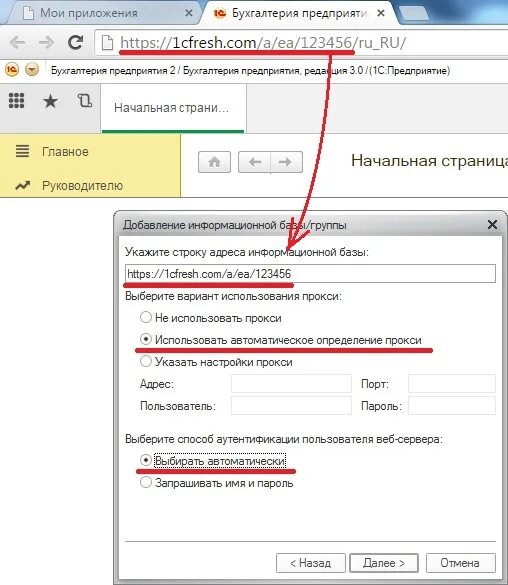Viewport: 508px width, 585px height.
Task: Open the Главное section
Action: [65, 152]
